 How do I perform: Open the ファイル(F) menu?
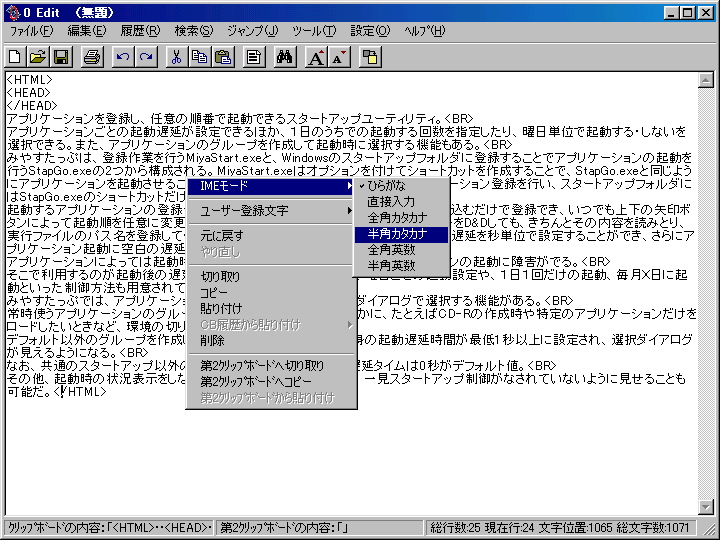(x=31, y=31)
